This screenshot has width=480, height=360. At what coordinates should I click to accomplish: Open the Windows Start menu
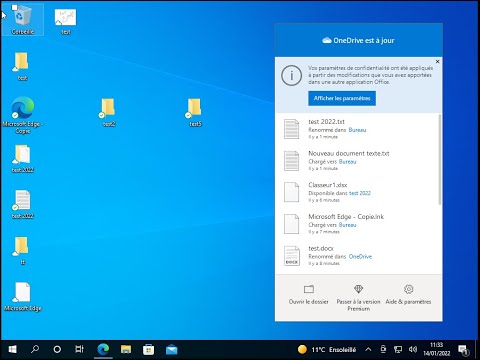pos(12,349)
